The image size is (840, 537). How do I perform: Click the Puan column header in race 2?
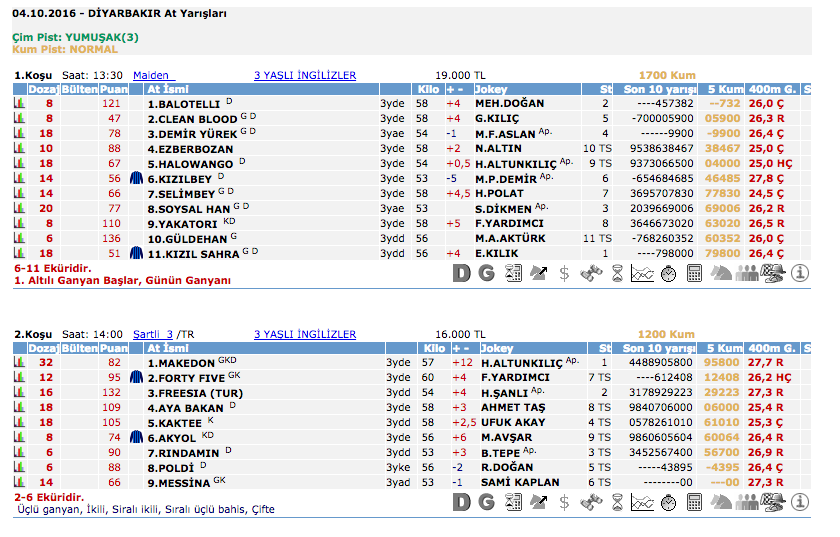click(113, 348)
